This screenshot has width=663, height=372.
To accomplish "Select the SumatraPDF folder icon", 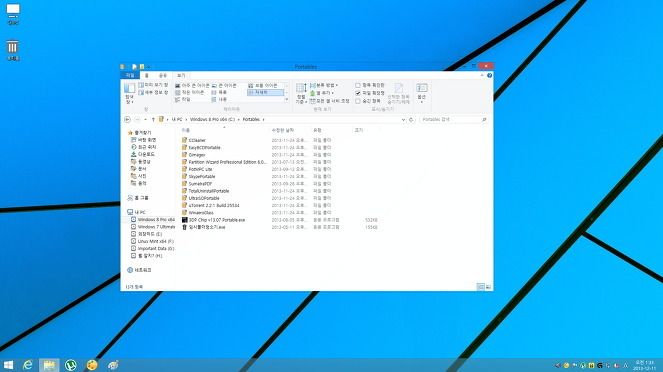I will [x=184, y=183].
